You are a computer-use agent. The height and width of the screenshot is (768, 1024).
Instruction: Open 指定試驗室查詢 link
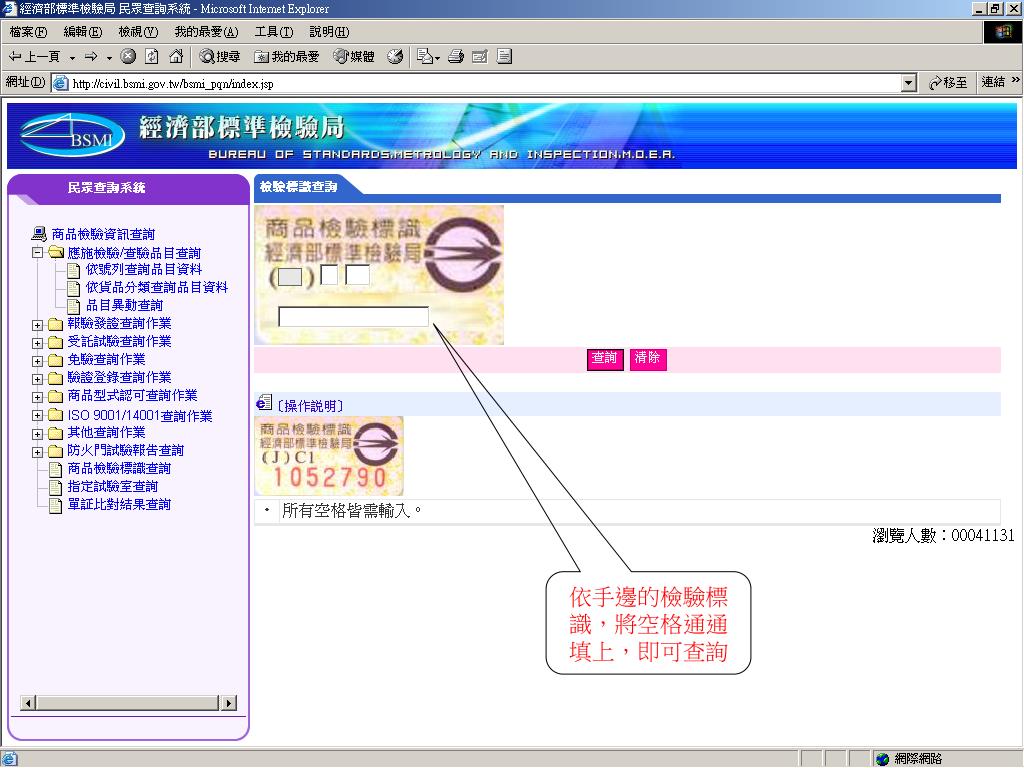112,487
